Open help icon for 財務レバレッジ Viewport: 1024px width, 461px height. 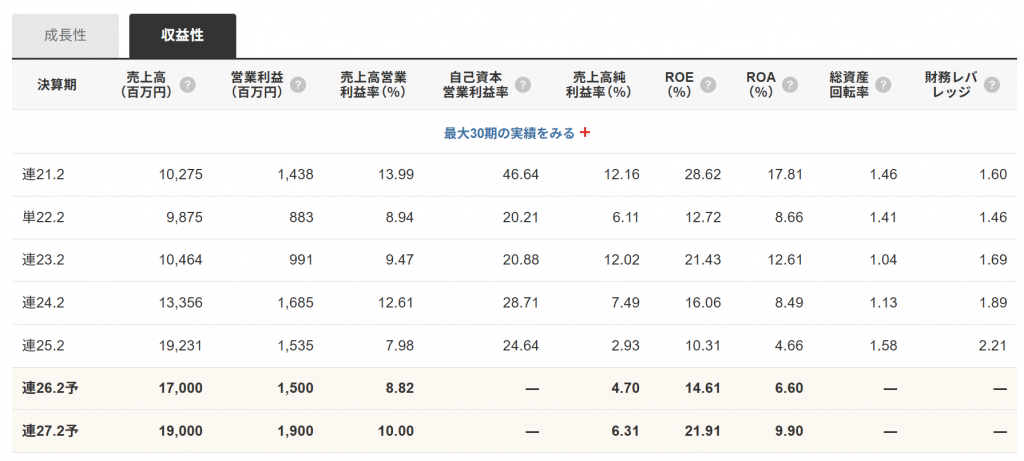click(991, 85)
